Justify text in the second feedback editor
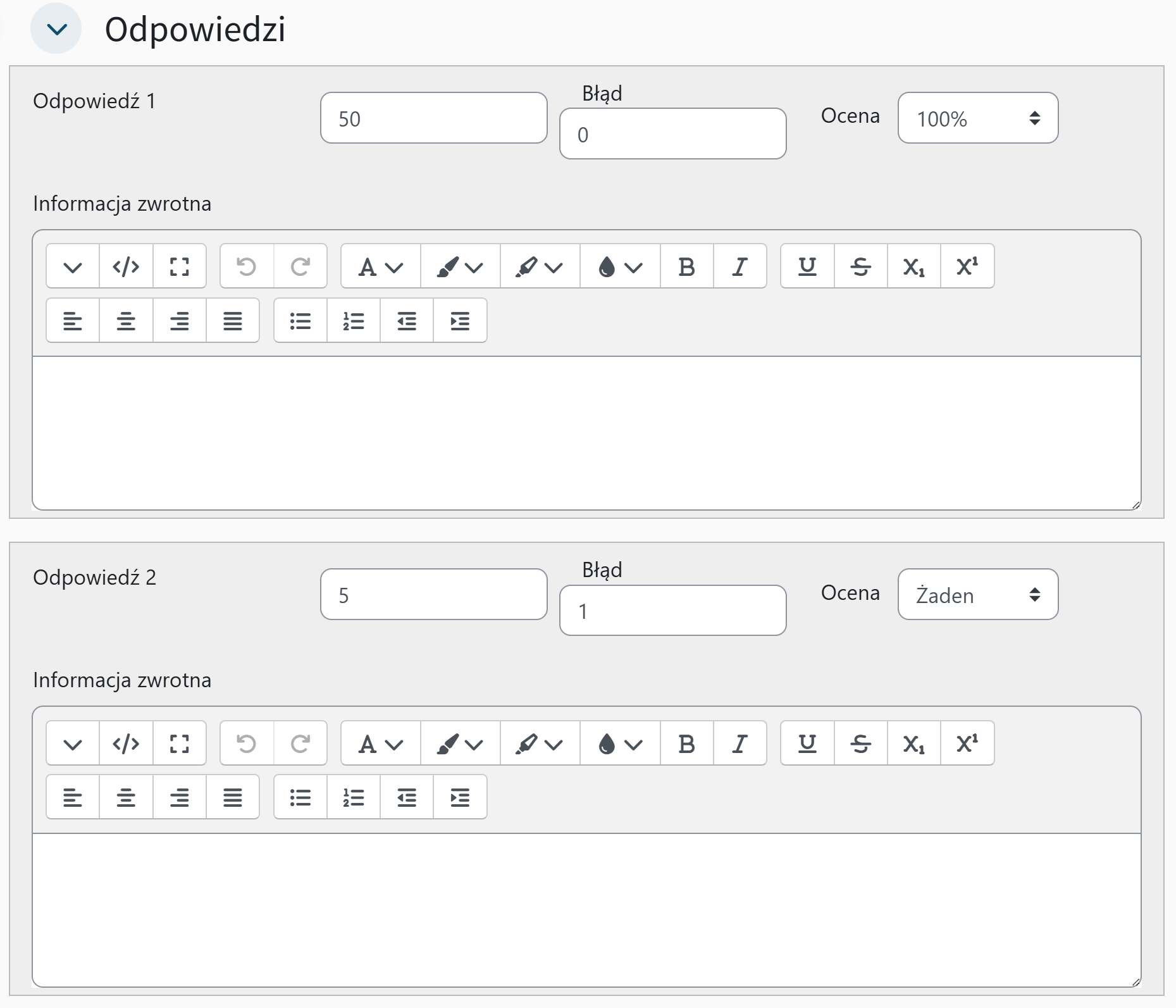The image size is (1176, 1008). [233, 797]
